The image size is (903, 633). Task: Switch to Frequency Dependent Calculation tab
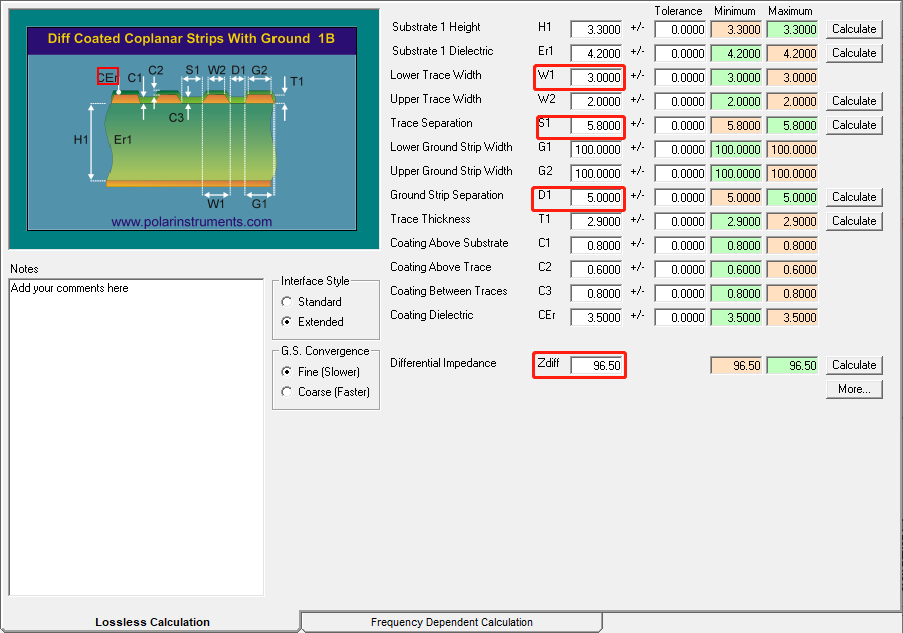(x=451, y=622)
